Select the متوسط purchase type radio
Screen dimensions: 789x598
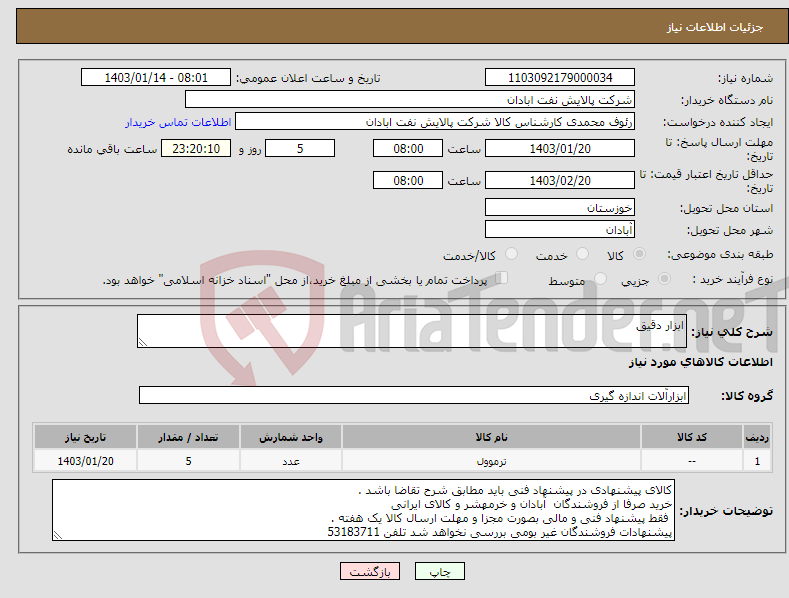(600, 278)
